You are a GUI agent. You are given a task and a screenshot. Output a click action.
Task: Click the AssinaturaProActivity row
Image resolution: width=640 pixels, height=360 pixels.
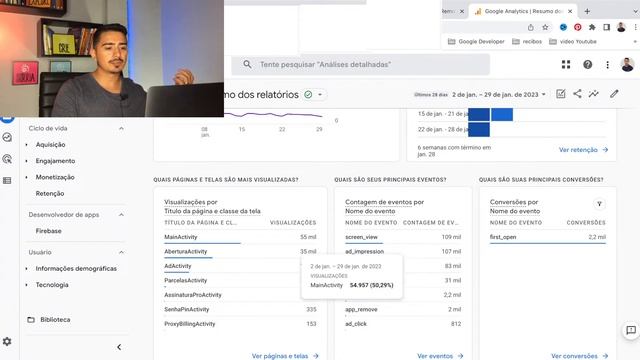(x=240, y=295)
